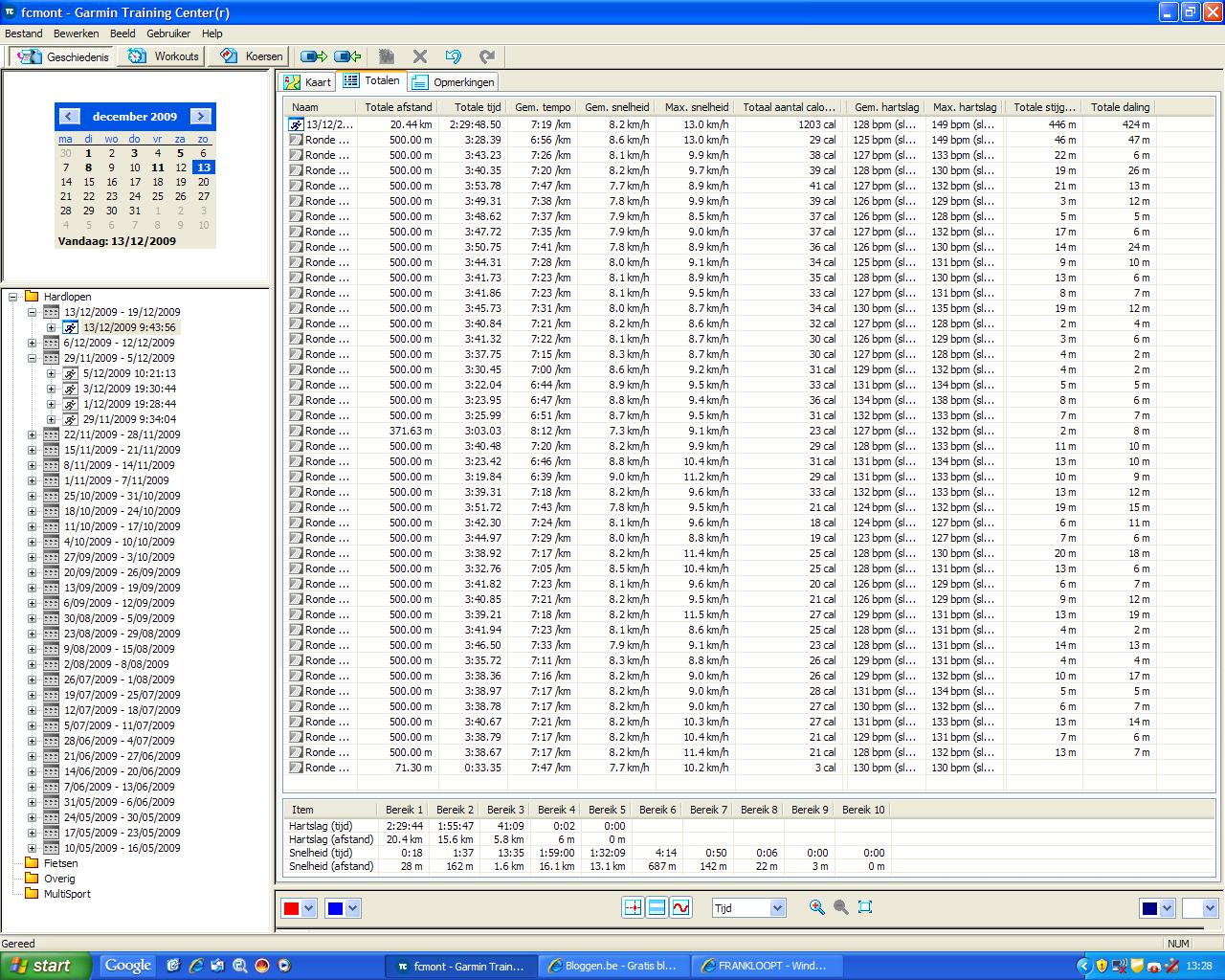Click the blue color swatch
Viewport: 1225px width, 980px height.
pos(335,908)
